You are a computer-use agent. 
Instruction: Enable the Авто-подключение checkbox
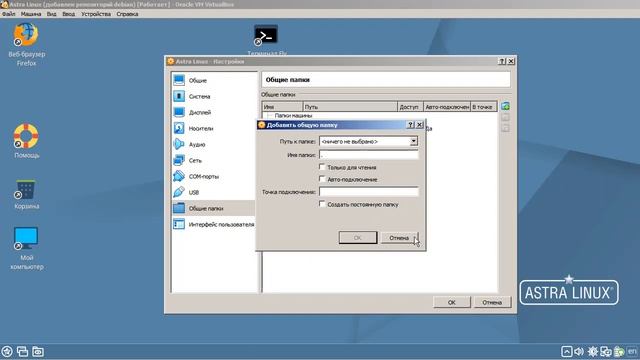(322, 179)
